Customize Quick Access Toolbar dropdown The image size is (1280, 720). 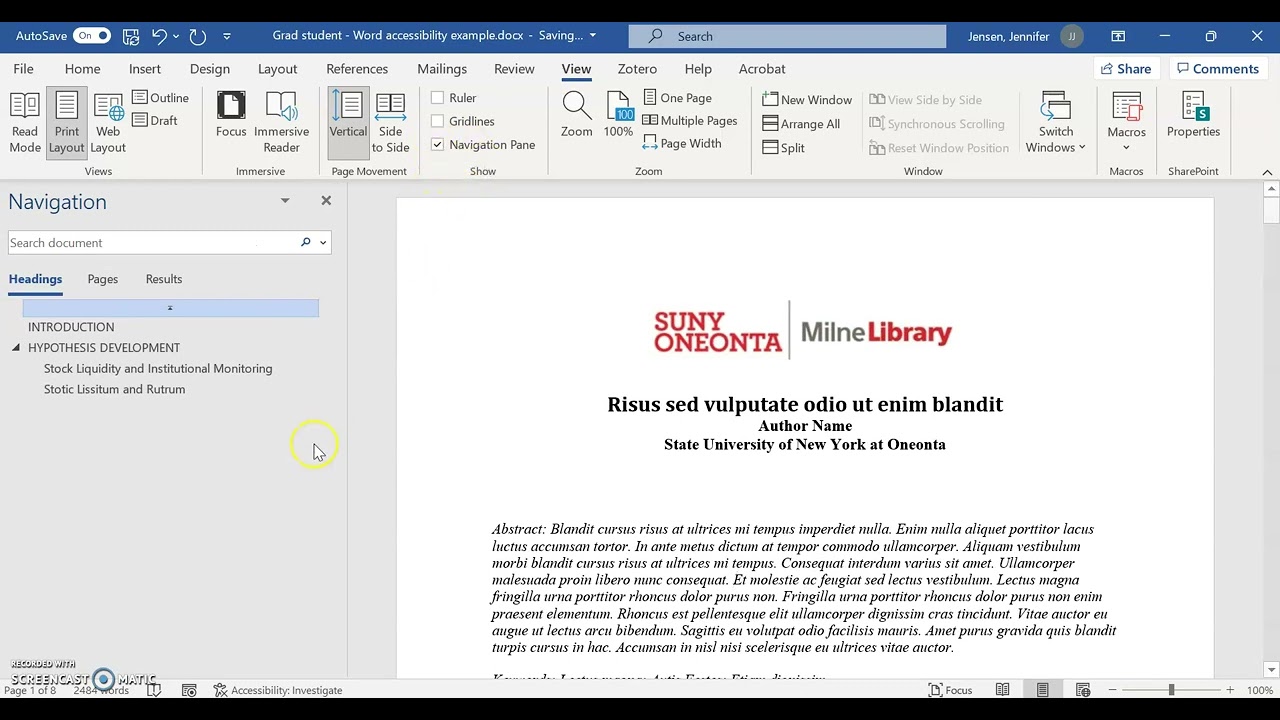click(227, 36)
